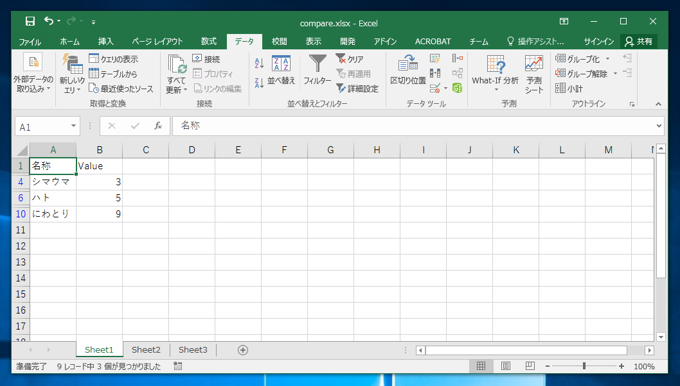Open the アウトライン dialog launcher

coord(632,105)
